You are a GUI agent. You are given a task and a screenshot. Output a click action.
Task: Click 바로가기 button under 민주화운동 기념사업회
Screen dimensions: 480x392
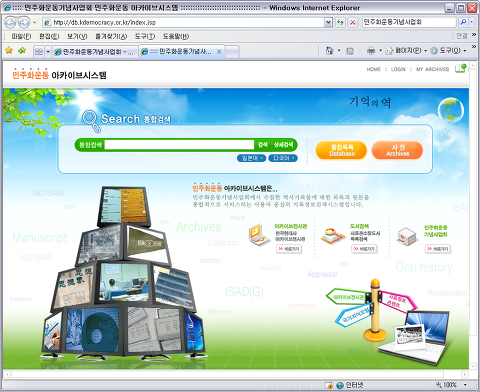pos(438,249)
